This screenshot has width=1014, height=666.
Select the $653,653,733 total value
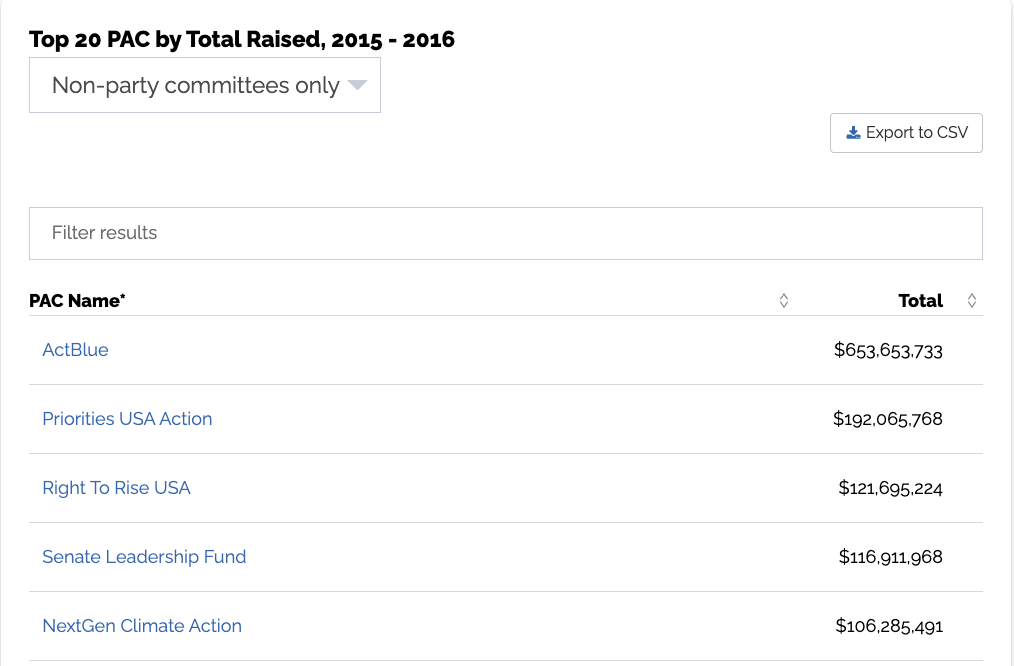888,350
